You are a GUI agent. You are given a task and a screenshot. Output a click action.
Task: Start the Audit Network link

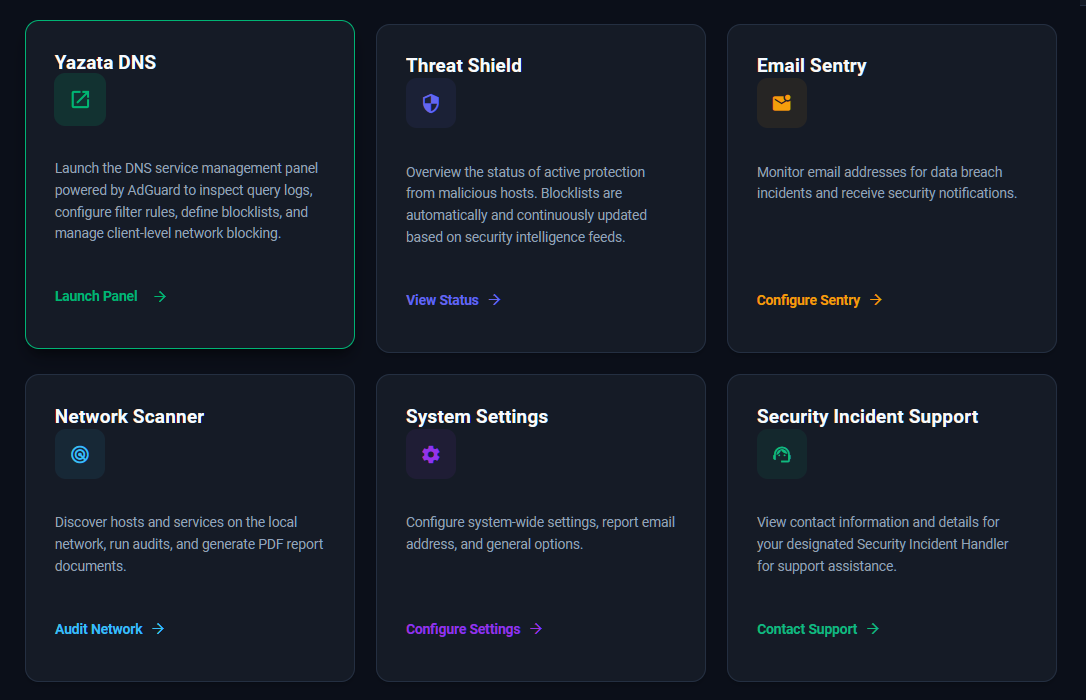click(98, 629)
